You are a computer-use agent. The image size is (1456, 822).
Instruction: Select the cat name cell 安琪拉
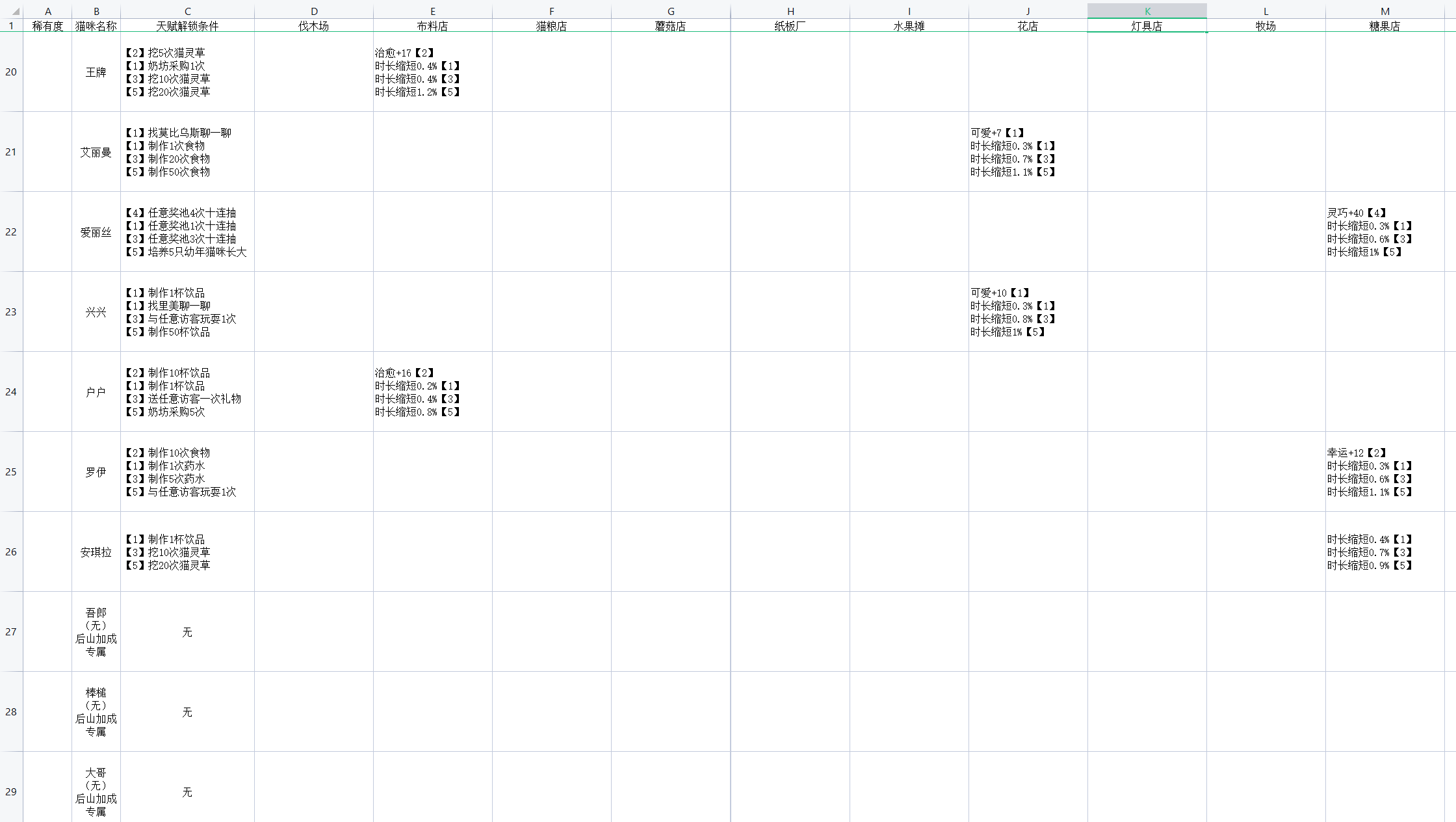pyautogui.click(x=96, y=551)
